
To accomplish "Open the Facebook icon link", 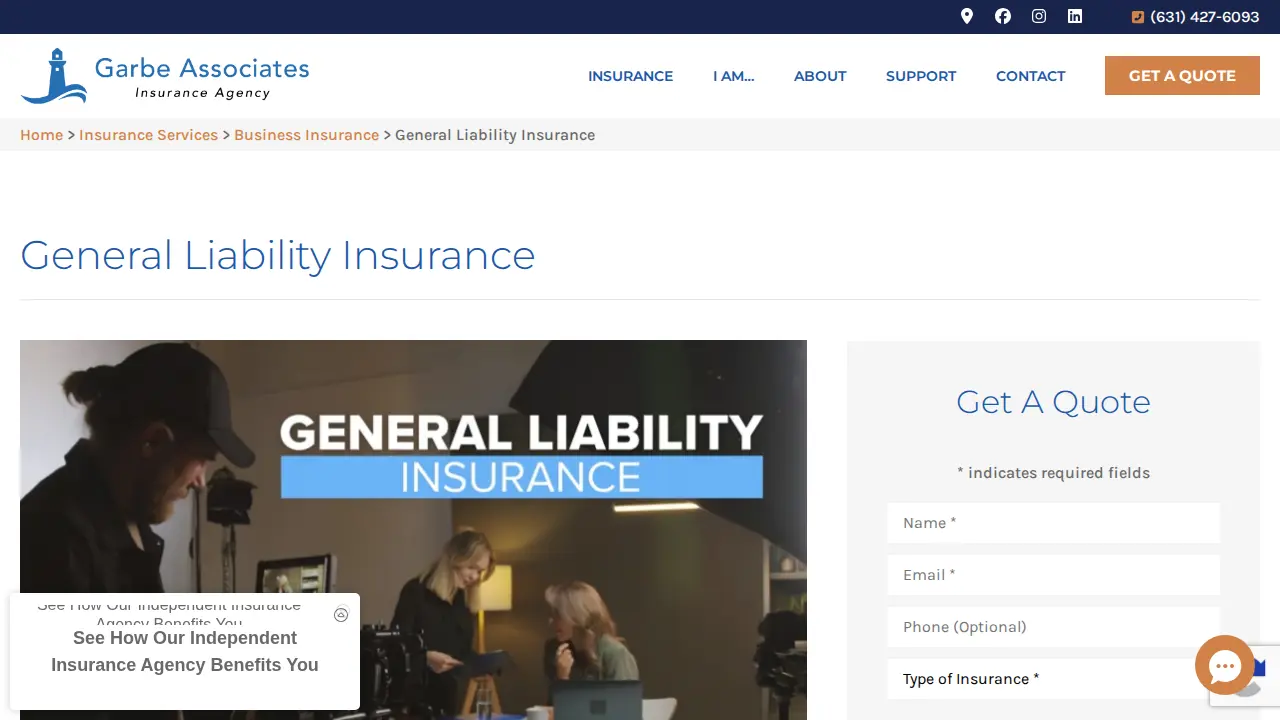I will point(1003,16).
